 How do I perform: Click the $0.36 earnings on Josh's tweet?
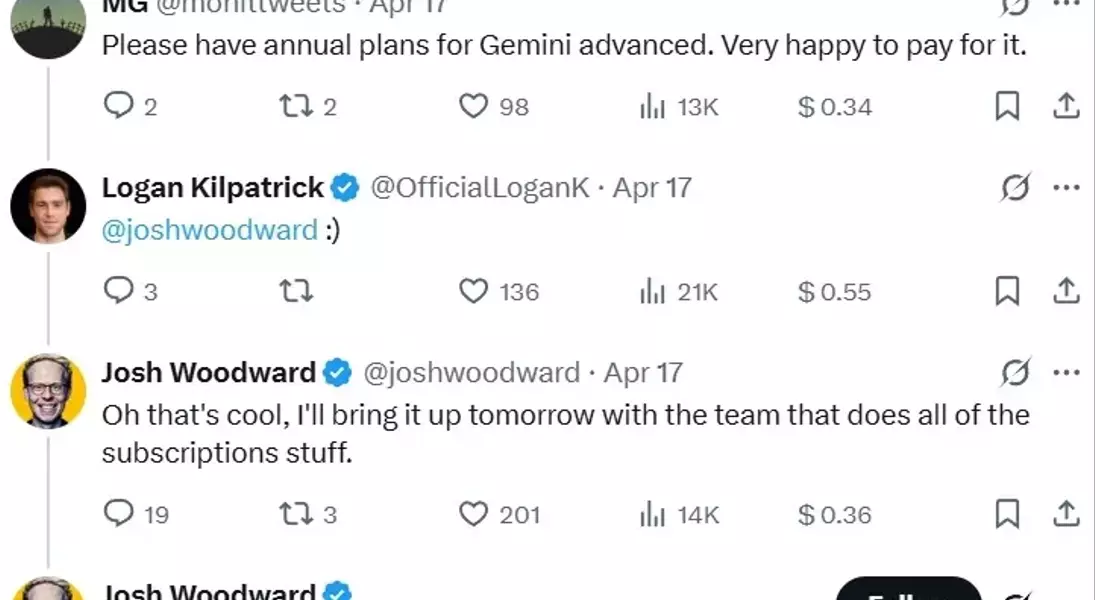[x=835, y=515]
